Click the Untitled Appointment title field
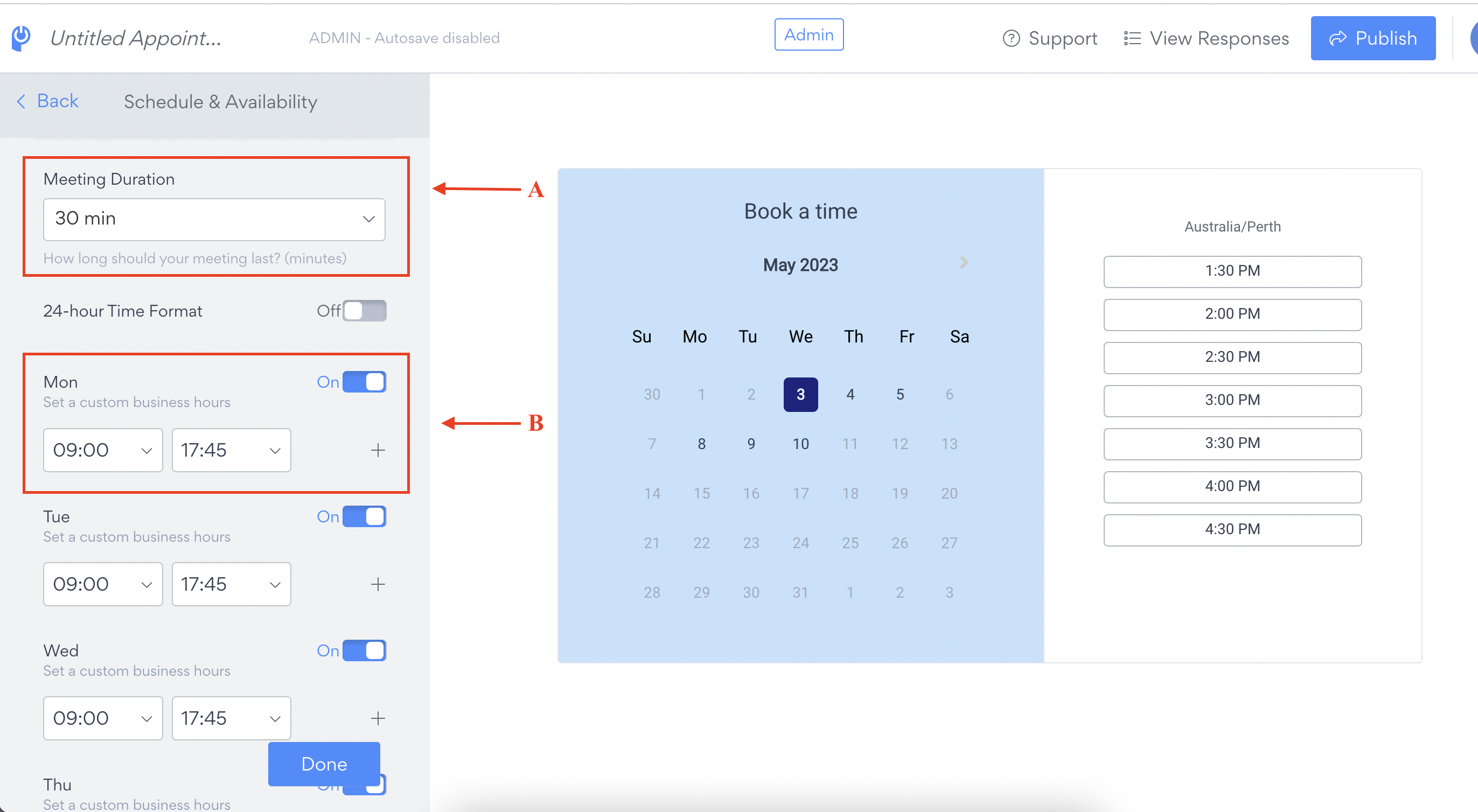This screenshot has width=1478, height=812. [x=136, y=38]
